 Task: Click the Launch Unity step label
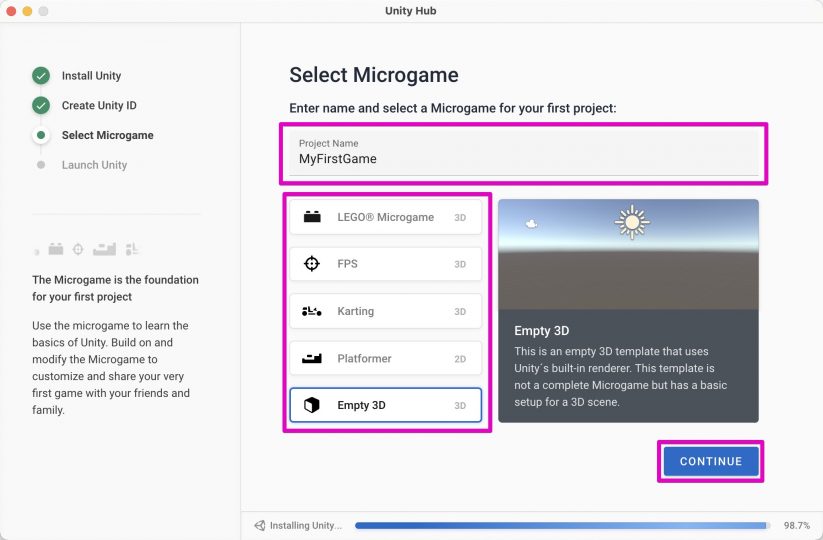pos(94,165)
